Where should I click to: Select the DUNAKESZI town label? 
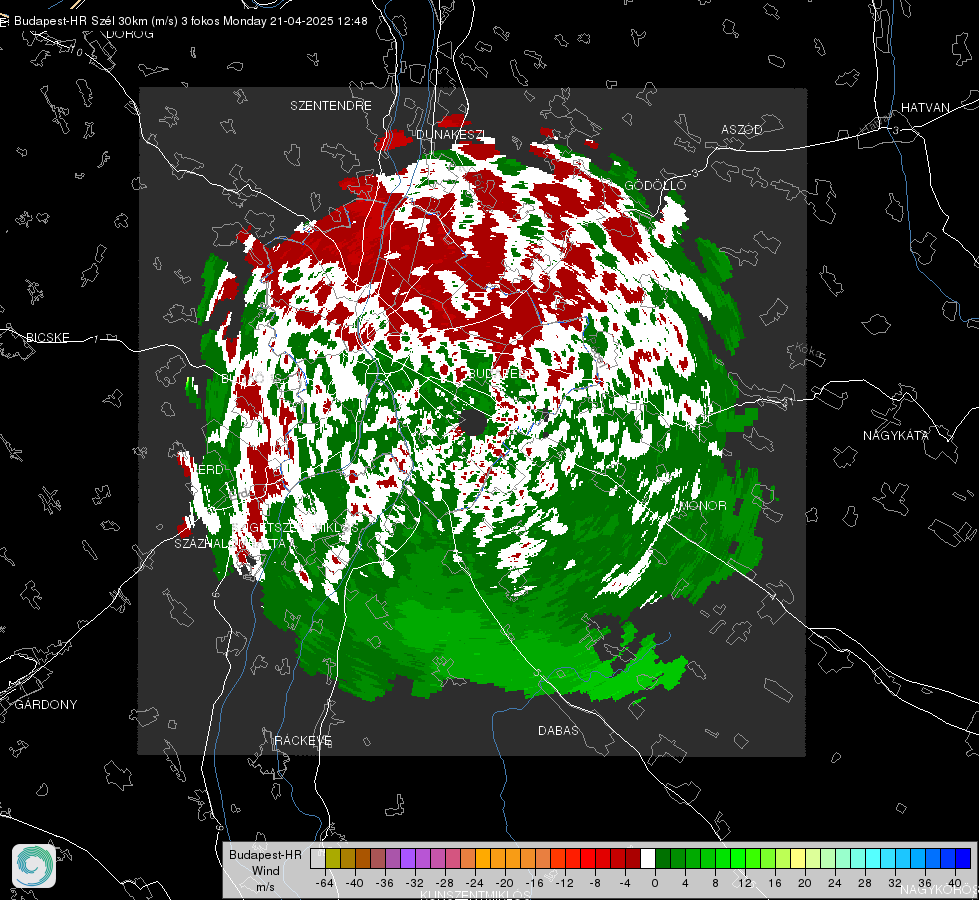pyautogui.click(x=450, y=135)
